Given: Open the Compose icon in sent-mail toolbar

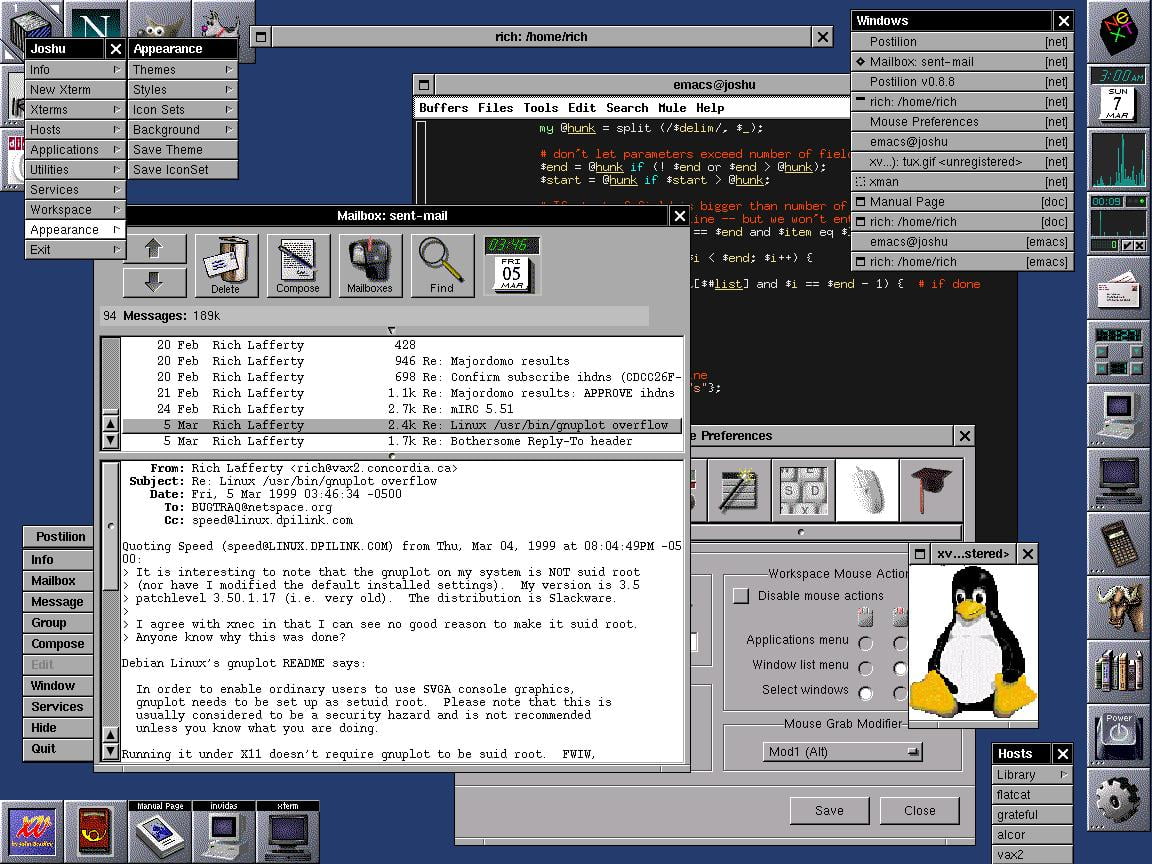Looking at the screenshot, I should (299, 263).
